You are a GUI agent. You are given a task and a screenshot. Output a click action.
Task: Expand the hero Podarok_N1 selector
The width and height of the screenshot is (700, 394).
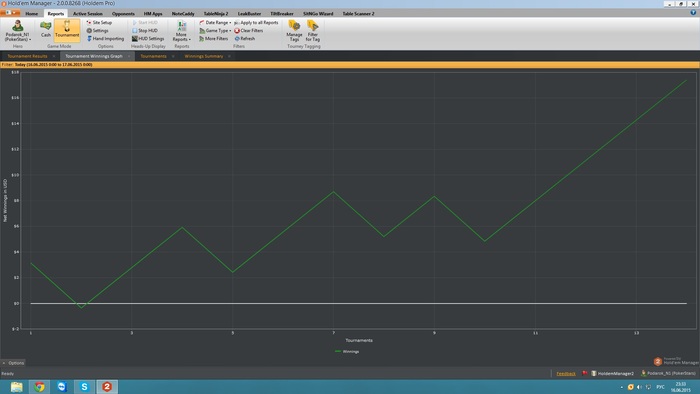pyautogui.click(x=18, y=30)
